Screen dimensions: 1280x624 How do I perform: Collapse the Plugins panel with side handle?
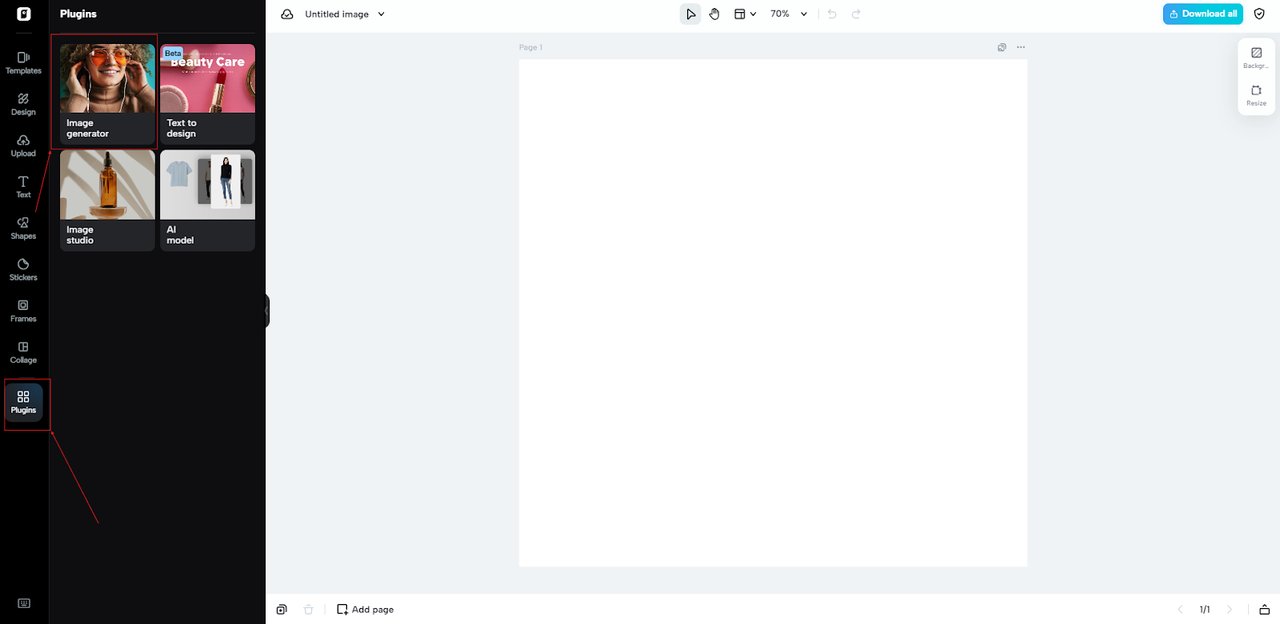pyautogui.click(x=266, y=310)
